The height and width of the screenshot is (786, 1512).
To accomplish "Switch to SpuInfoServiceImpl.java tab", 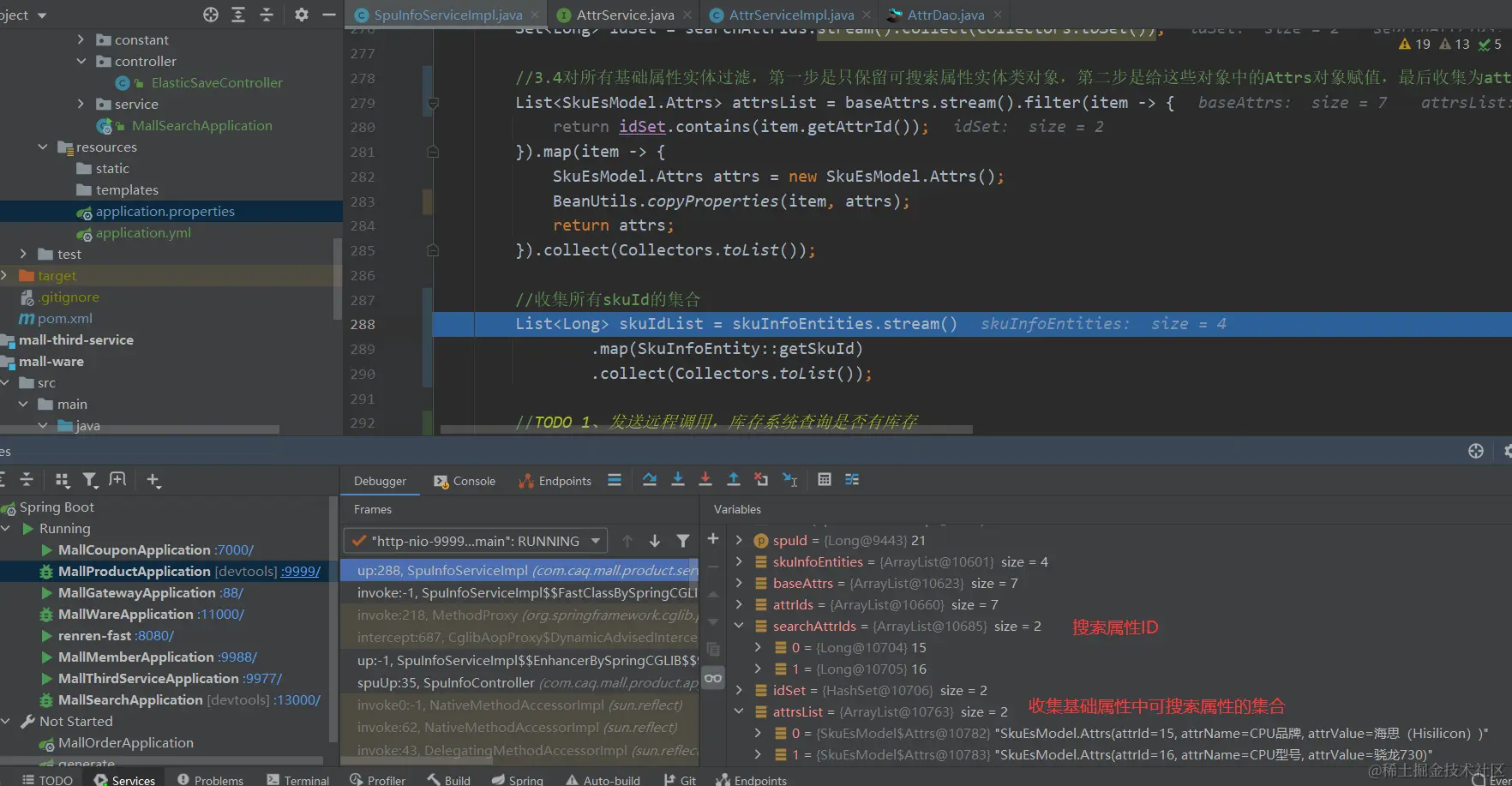I will coord(447,15).
